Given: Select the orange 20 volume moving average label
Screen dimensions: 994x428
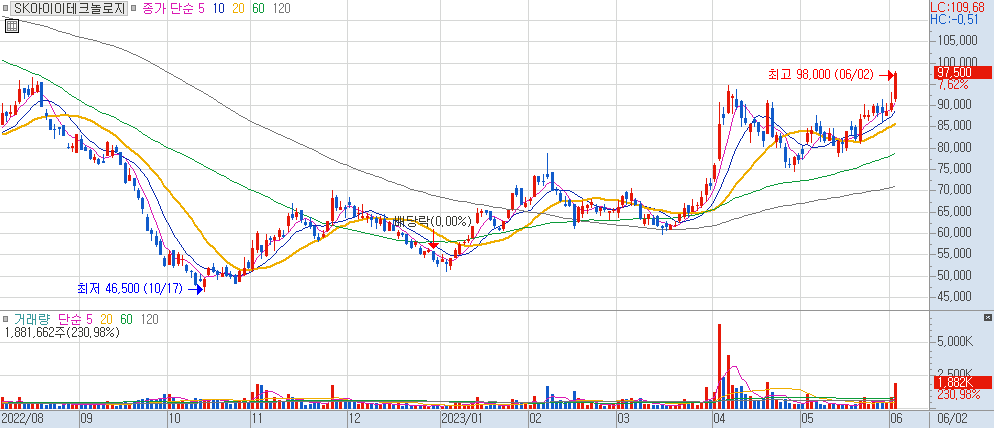Looking at the screenshot, I should click(106, 320).
